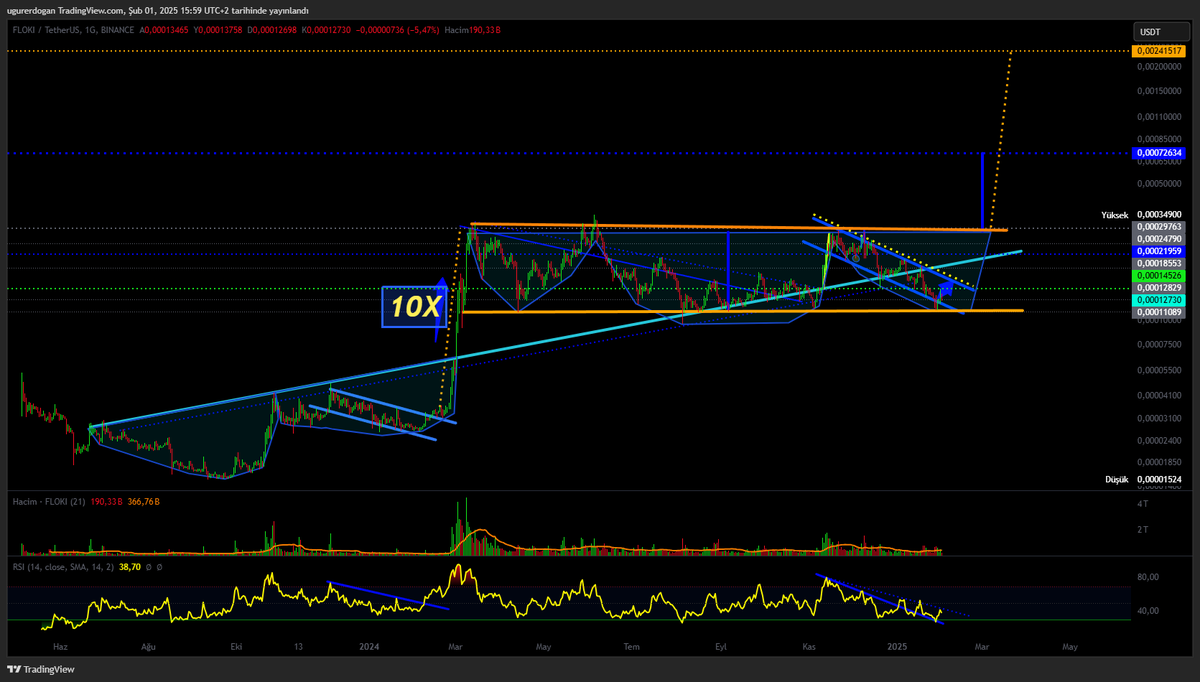Click the green price label 0,00014526
The image size is (1200, 682).
tap(1157, 274)
